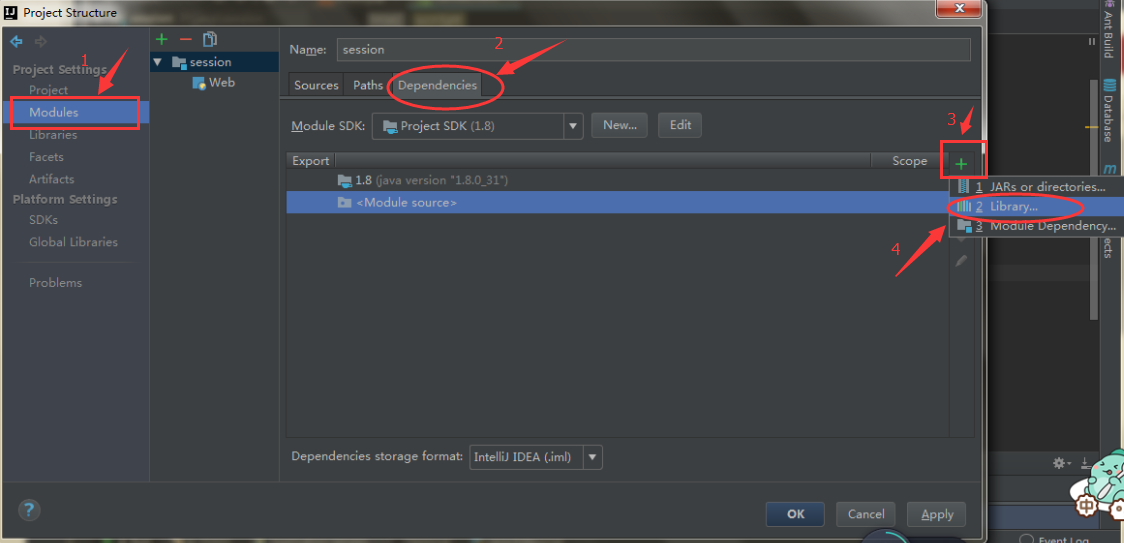This screenshot has width=1124, height=543.
Task: Click the back navigation arrow
Action: click(16, 41)
